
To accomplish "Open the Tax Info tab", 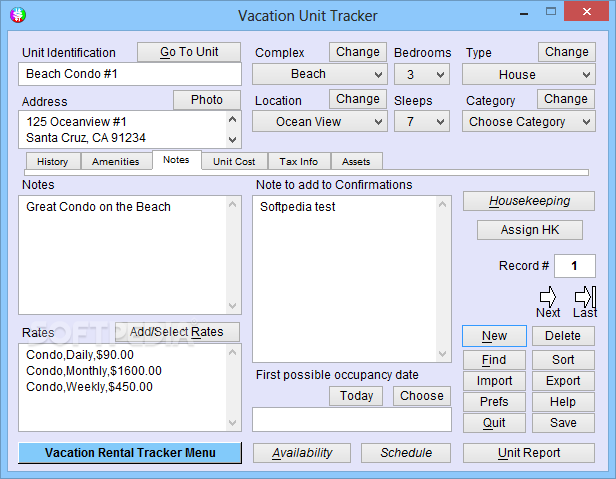I will (299, 162).
